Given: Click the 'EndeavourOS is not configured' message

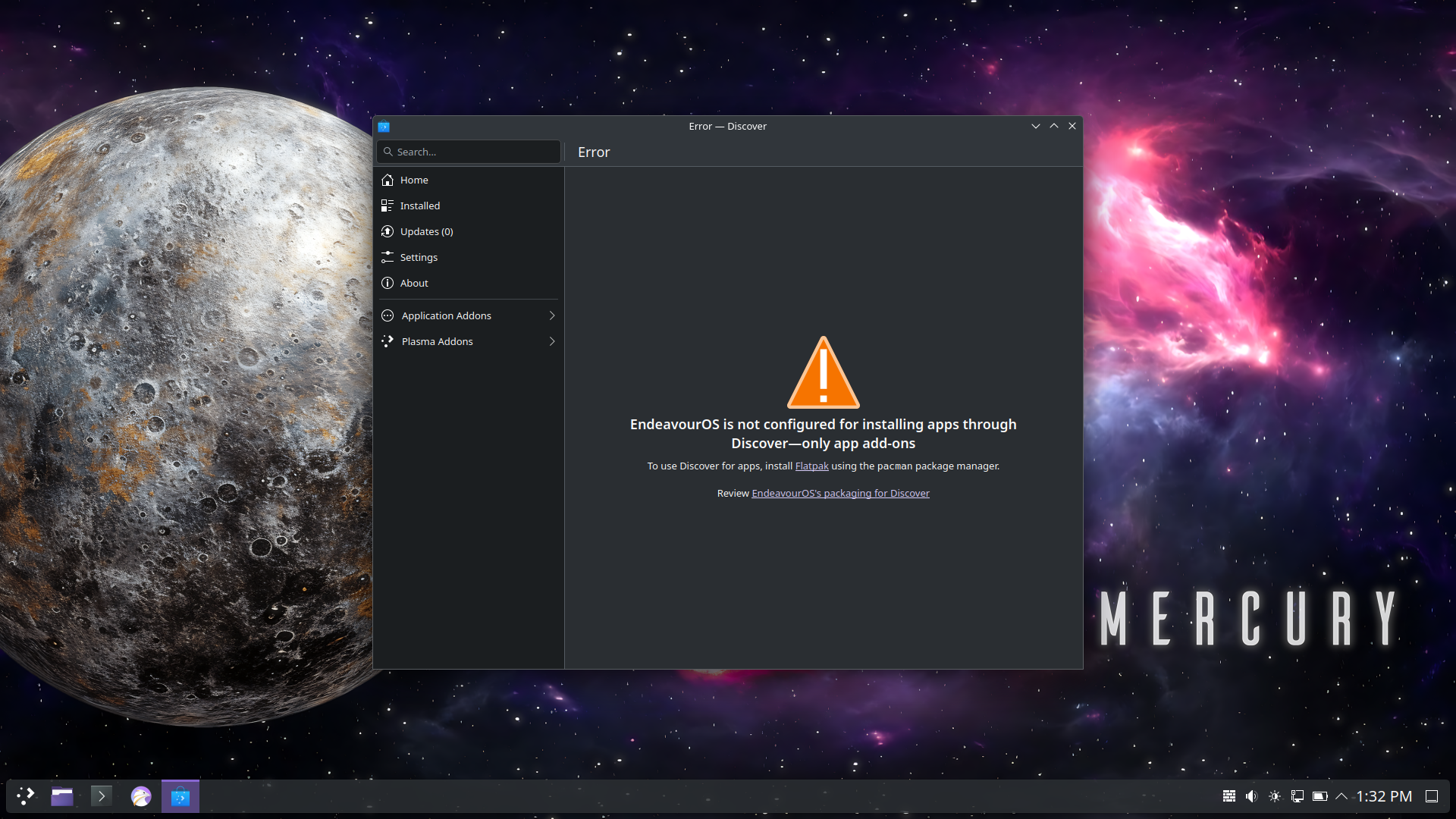Looking at the screenshot, I should click(x=824, y=434).
